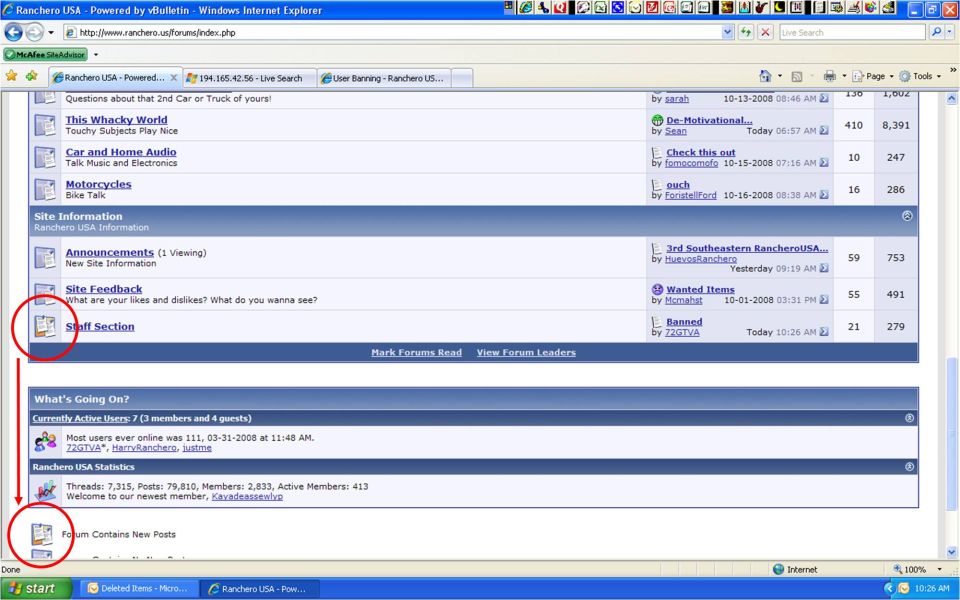Open 3rd Southeastern RancheroUSA... thread
Viewport: 960px width, 600px height.
coord(747,248)
